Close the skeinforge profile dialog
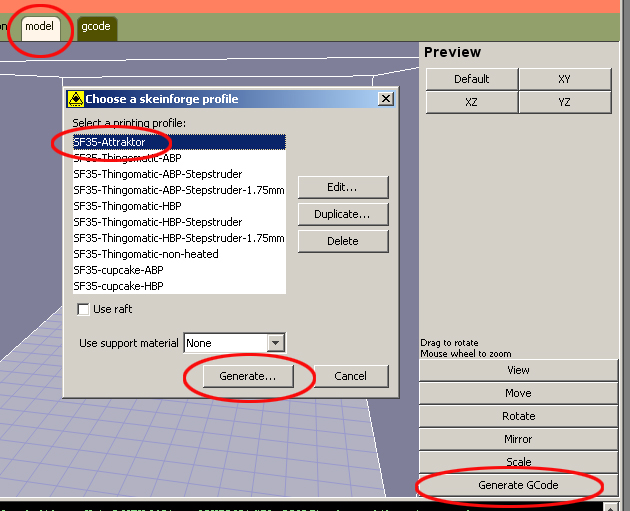Image resolution: width=630 pixels, height=511 pixels. tap(385, 99)
